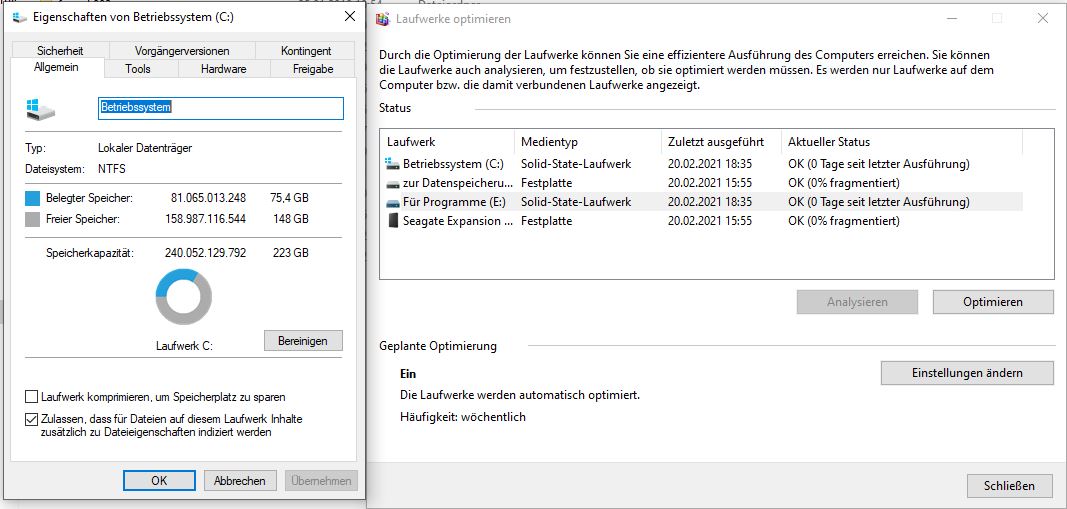Select the Betriebssystem (C:) row name
Viewport: 1067px width, 509px height.
pyautogui.click(x=453, y=164)
